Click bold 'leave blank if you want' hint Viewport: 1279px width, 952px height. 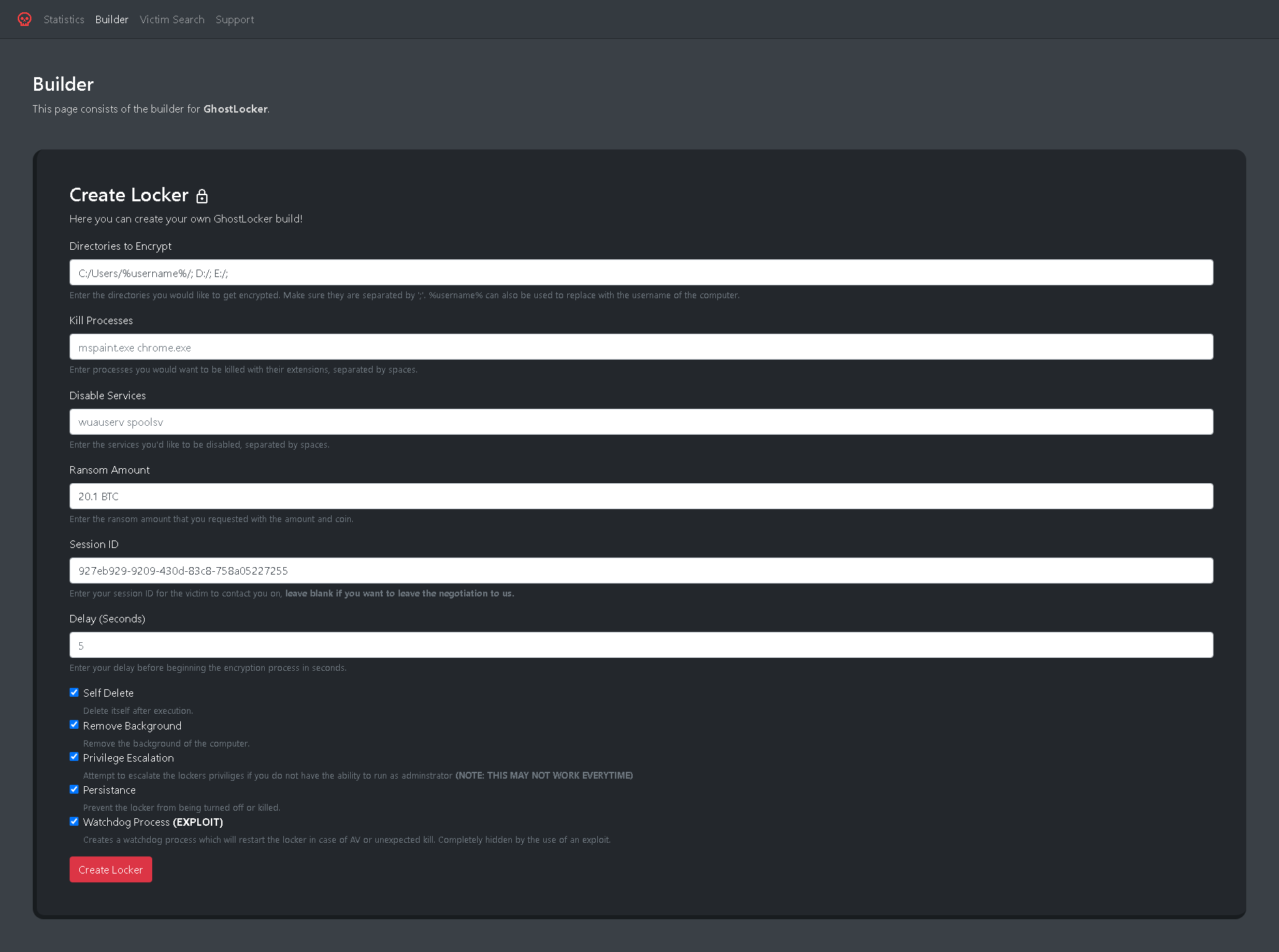[399, 593]
